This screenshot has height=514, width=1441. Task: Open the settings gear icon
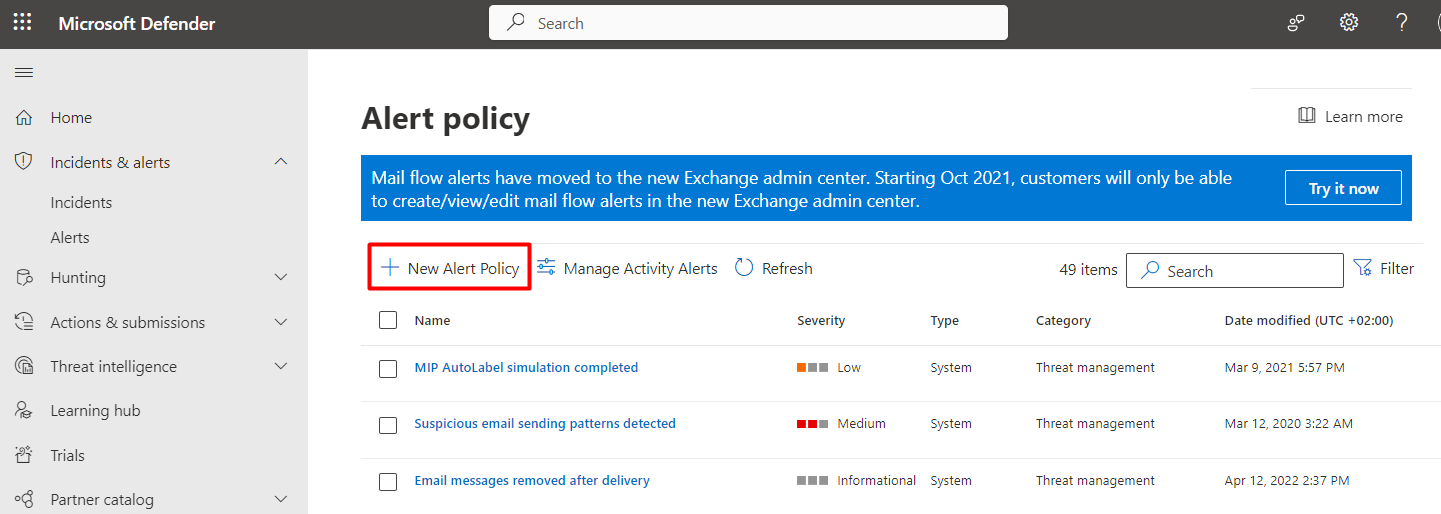pyautogui.click(x=1349, y=23)
